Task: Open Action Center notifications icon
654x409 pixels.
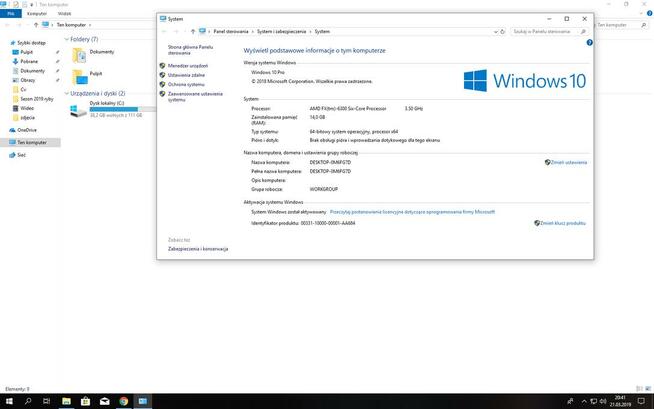Action: [x=641, y=401]
